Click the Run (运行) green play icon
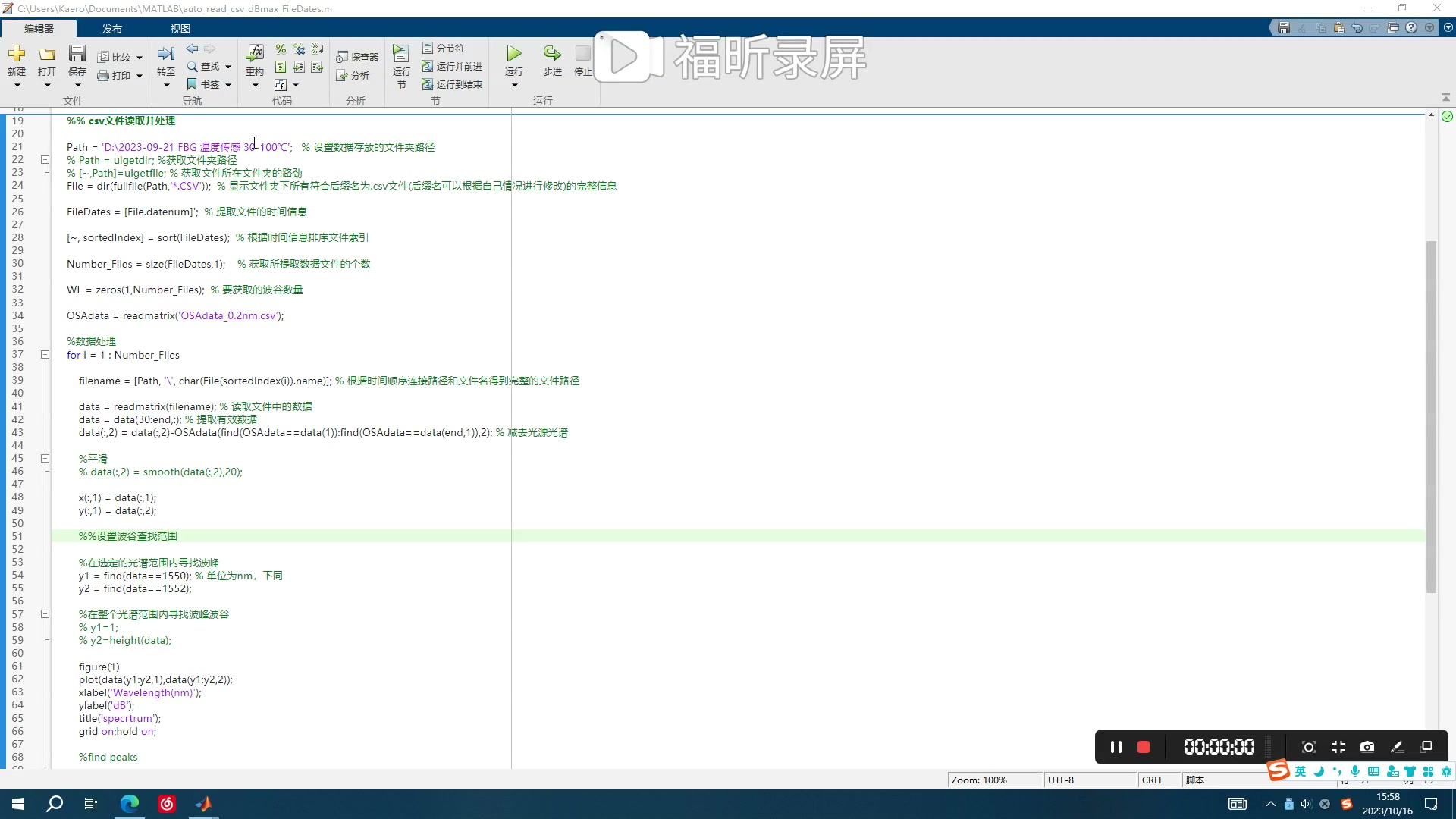This screenshot has height=819, width=1456. coord(514,54)
